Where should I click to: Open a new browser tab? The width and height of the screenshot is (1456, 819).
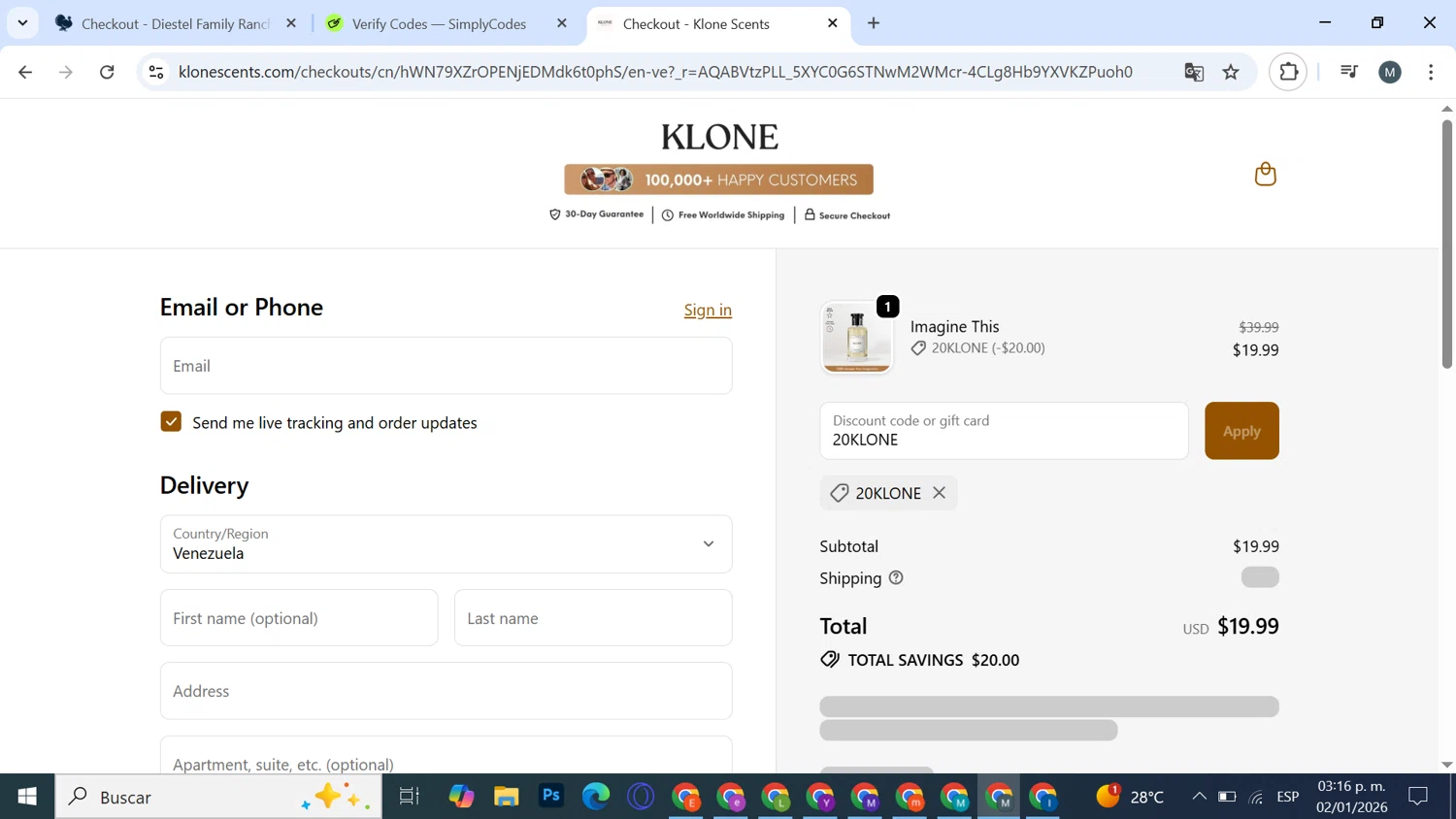(x=874, y=23)
